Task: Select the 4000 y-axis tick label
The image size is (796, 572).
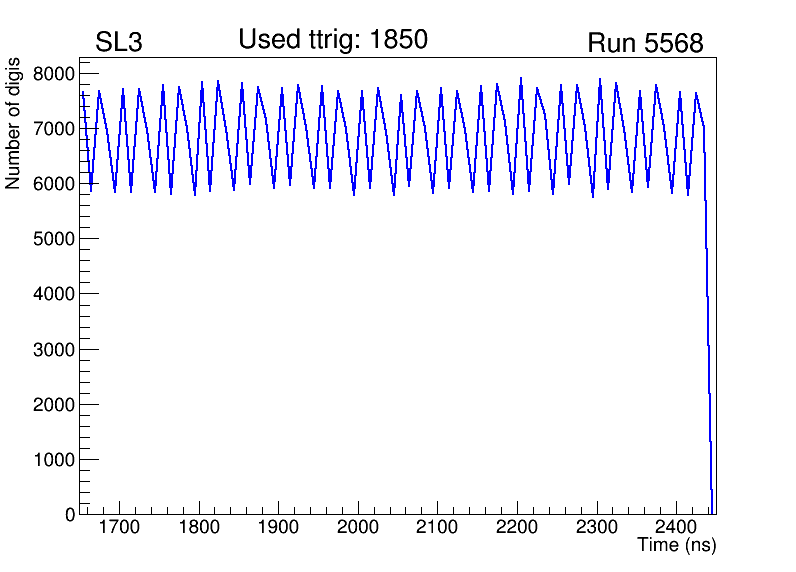Action: click(54, 294)
